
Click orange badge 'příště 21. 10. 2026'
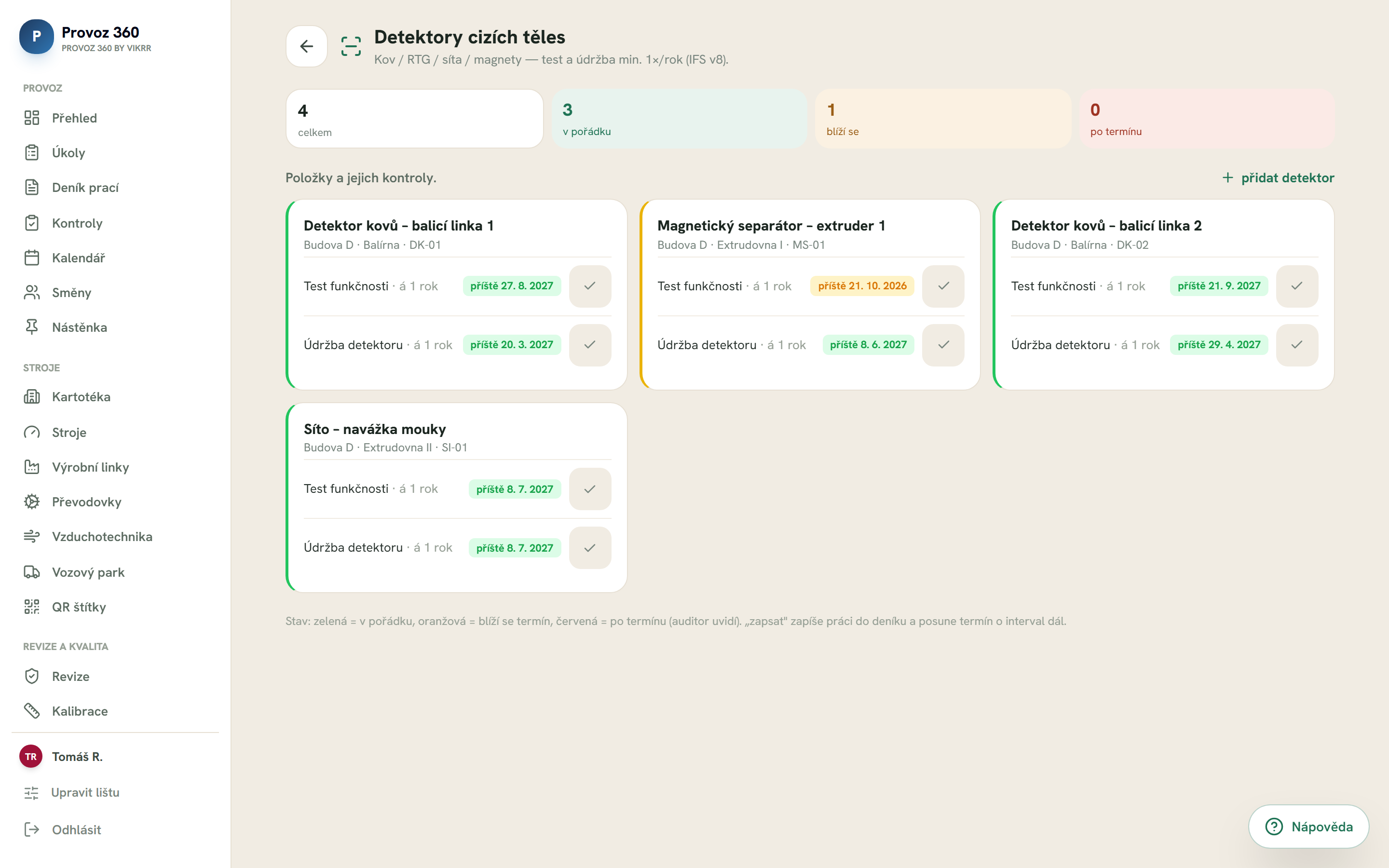point(862,286)
